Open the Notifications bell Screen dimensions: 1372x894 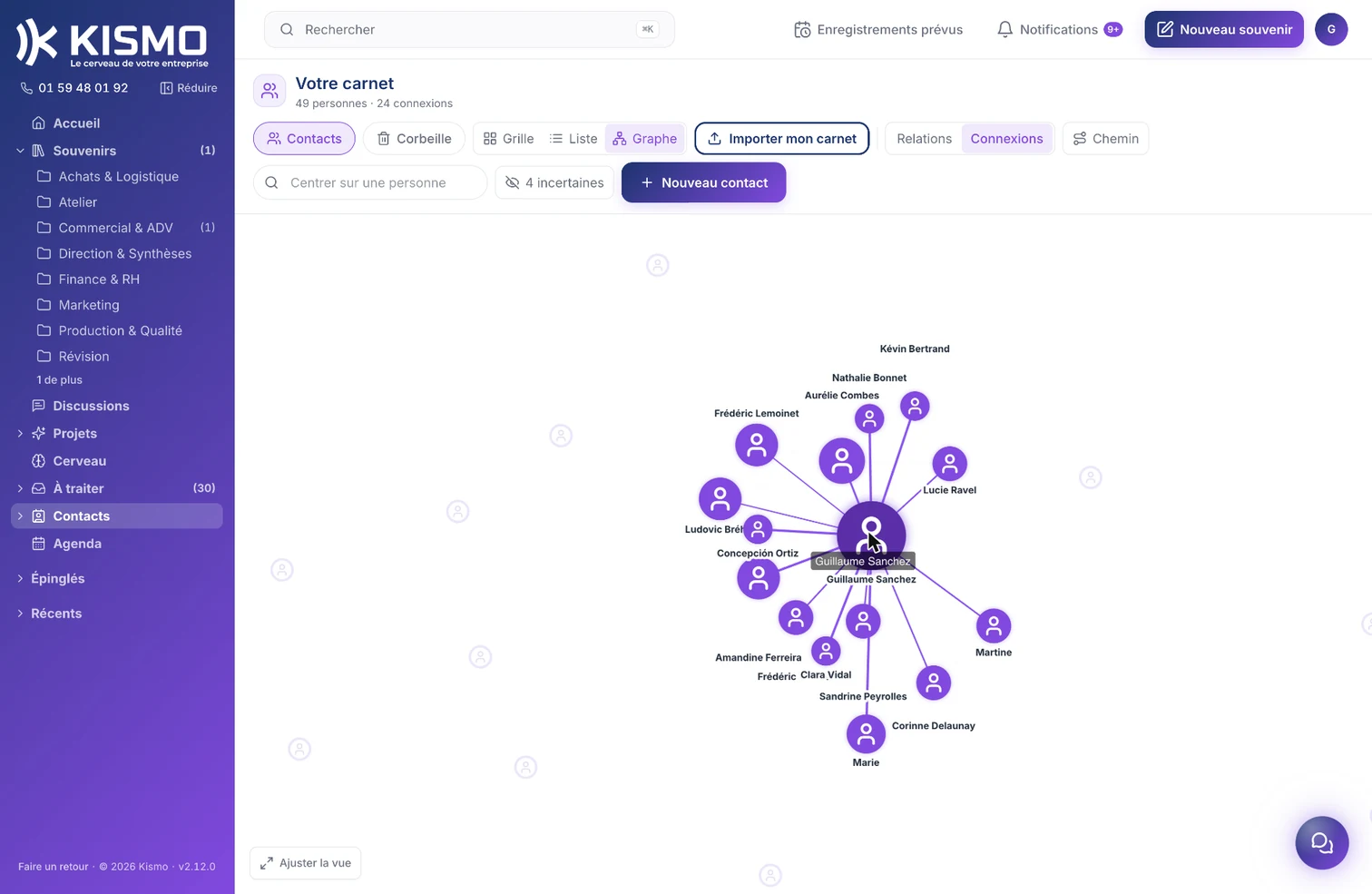tap(1059, 30)
